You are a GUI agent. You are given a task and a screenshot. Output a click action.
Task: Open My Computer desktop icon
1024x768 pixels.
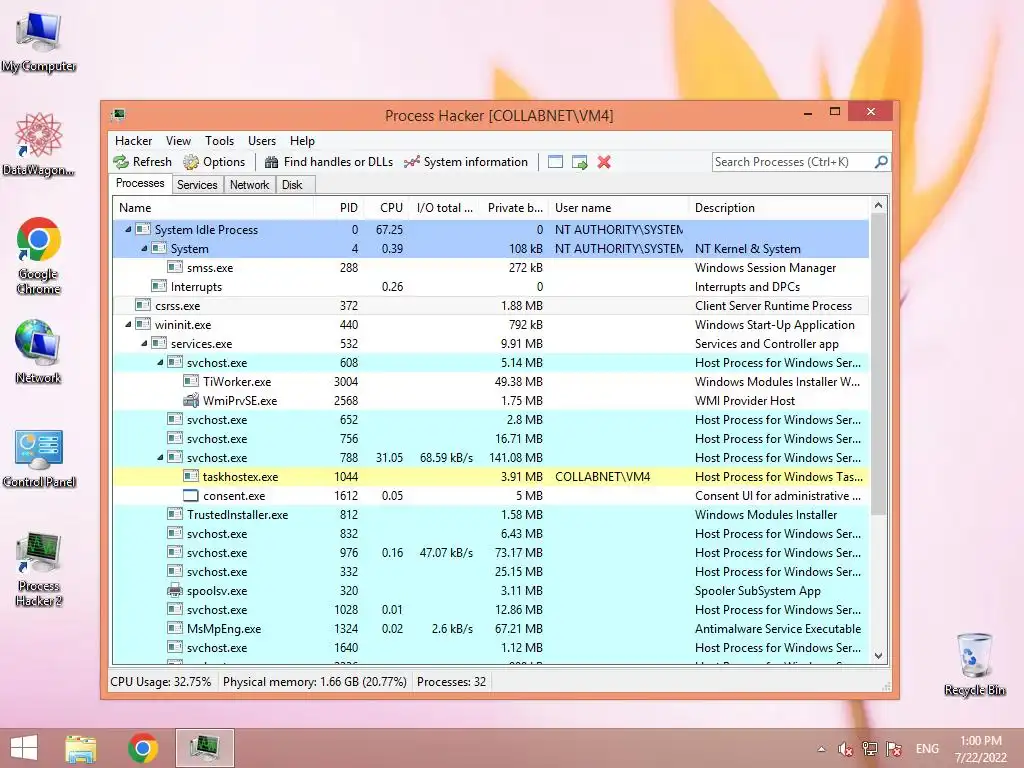click(x=39, y=42)
